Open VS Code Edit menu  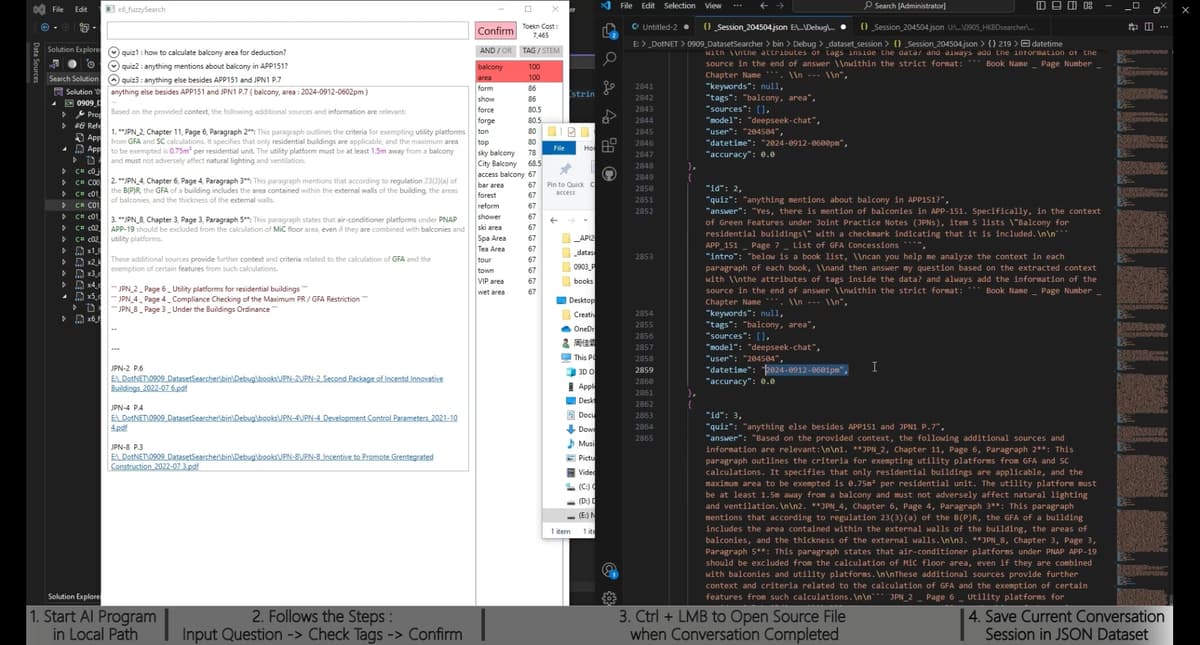650,6
